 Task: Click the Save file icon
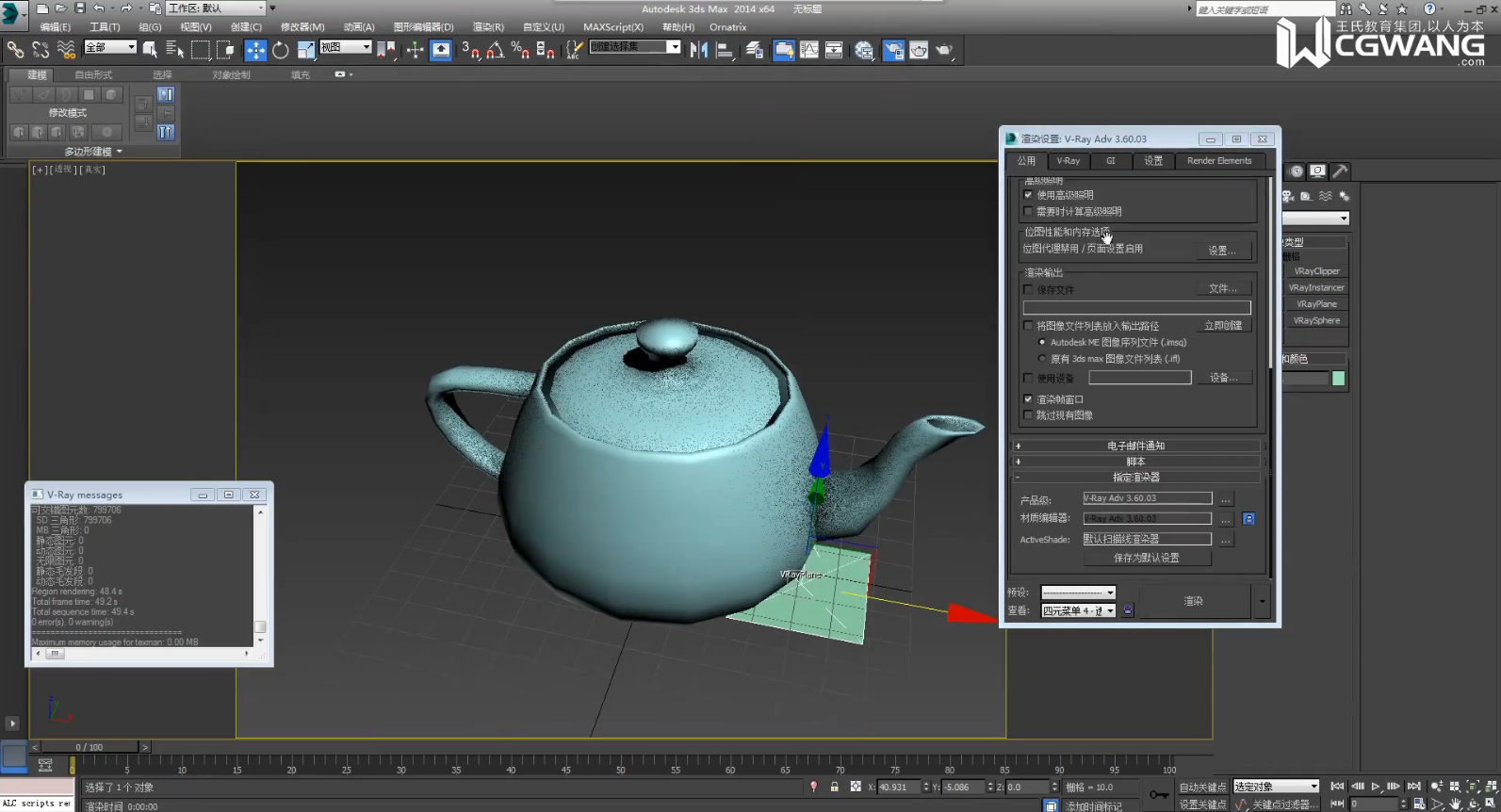[79, 8]
